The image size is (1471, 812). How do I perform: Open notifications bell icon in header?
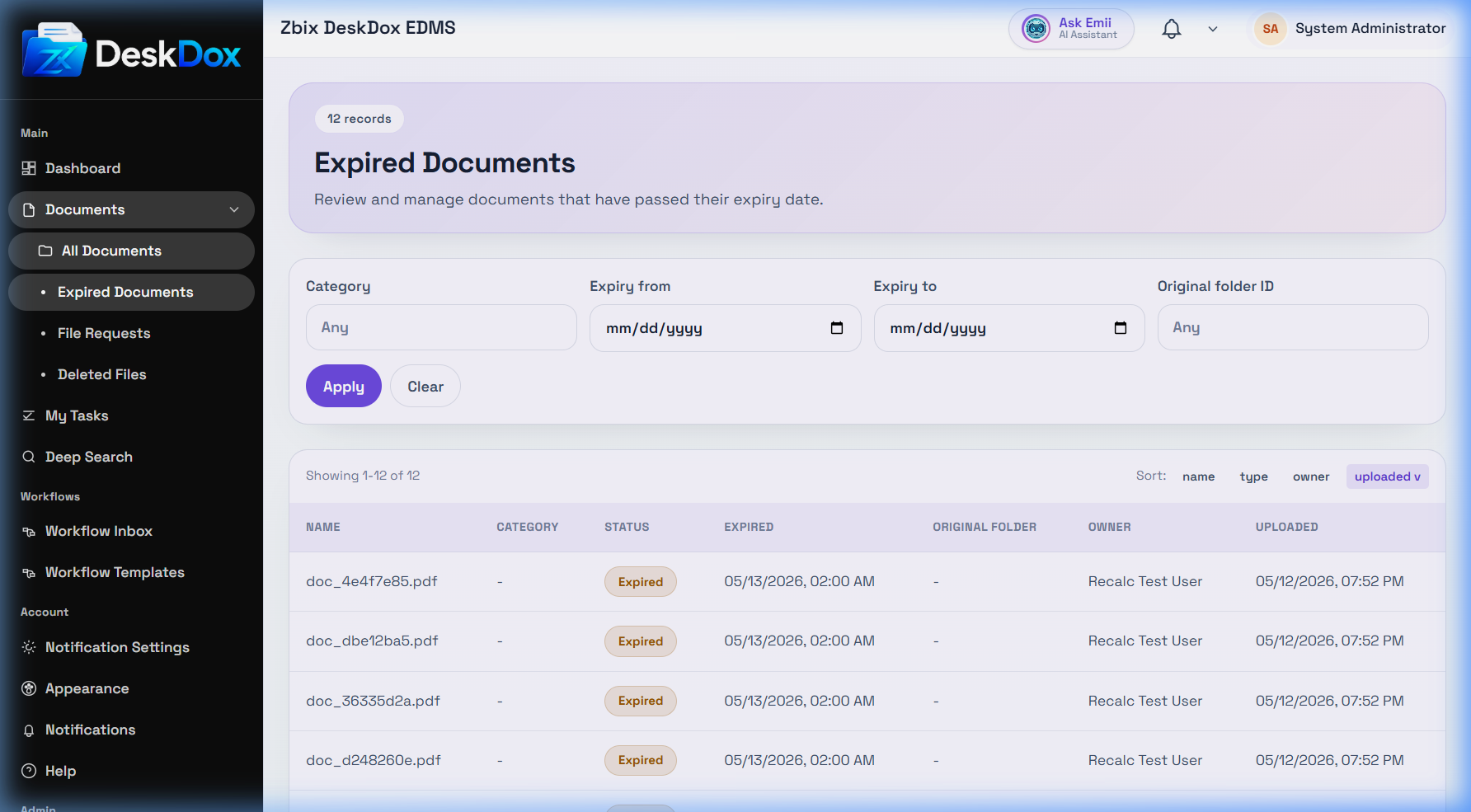pyautogui.click(x=1171, y=29)
